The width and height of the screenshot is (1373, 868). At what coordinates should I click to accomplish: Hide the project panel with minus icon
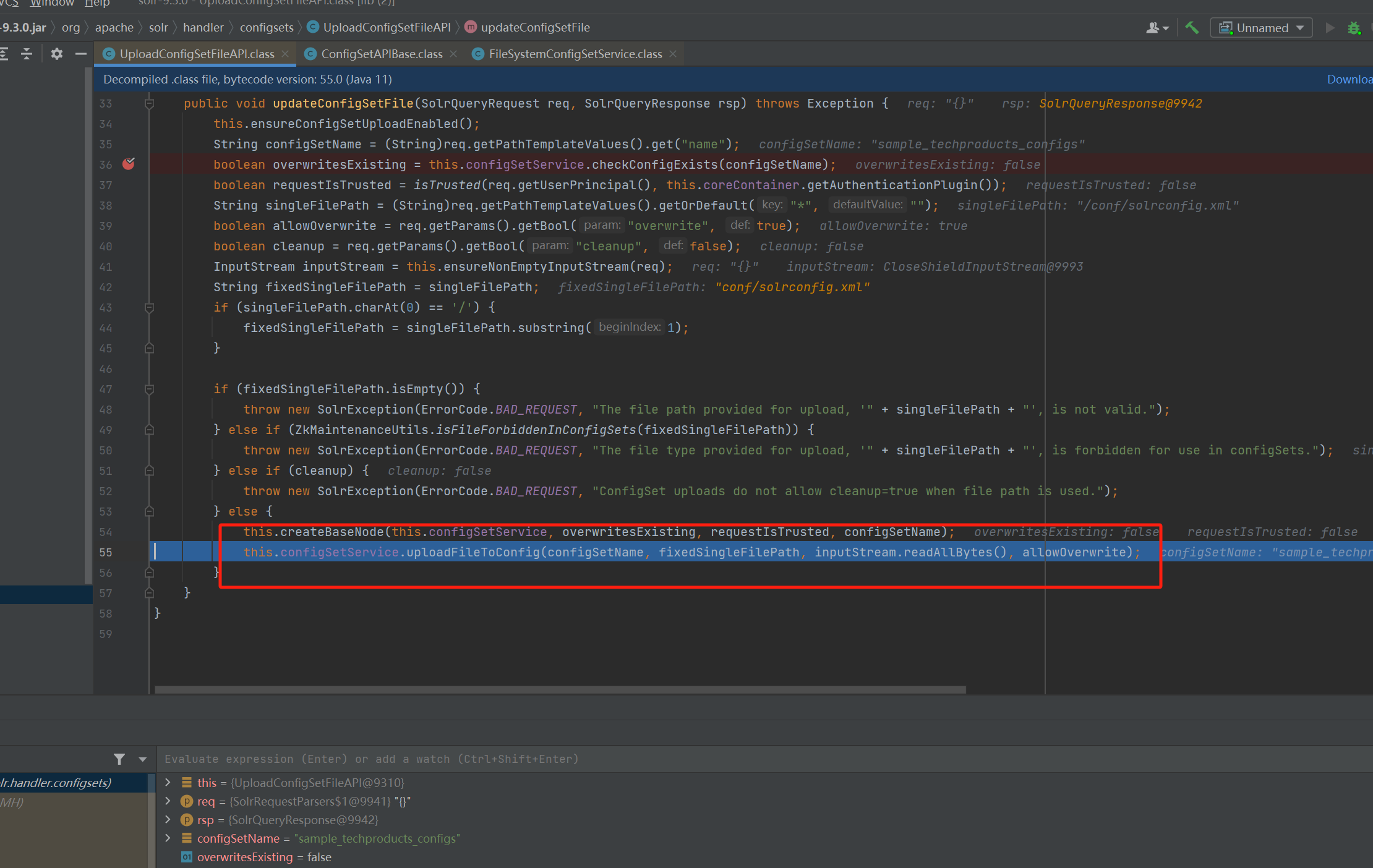pos(81,54)
